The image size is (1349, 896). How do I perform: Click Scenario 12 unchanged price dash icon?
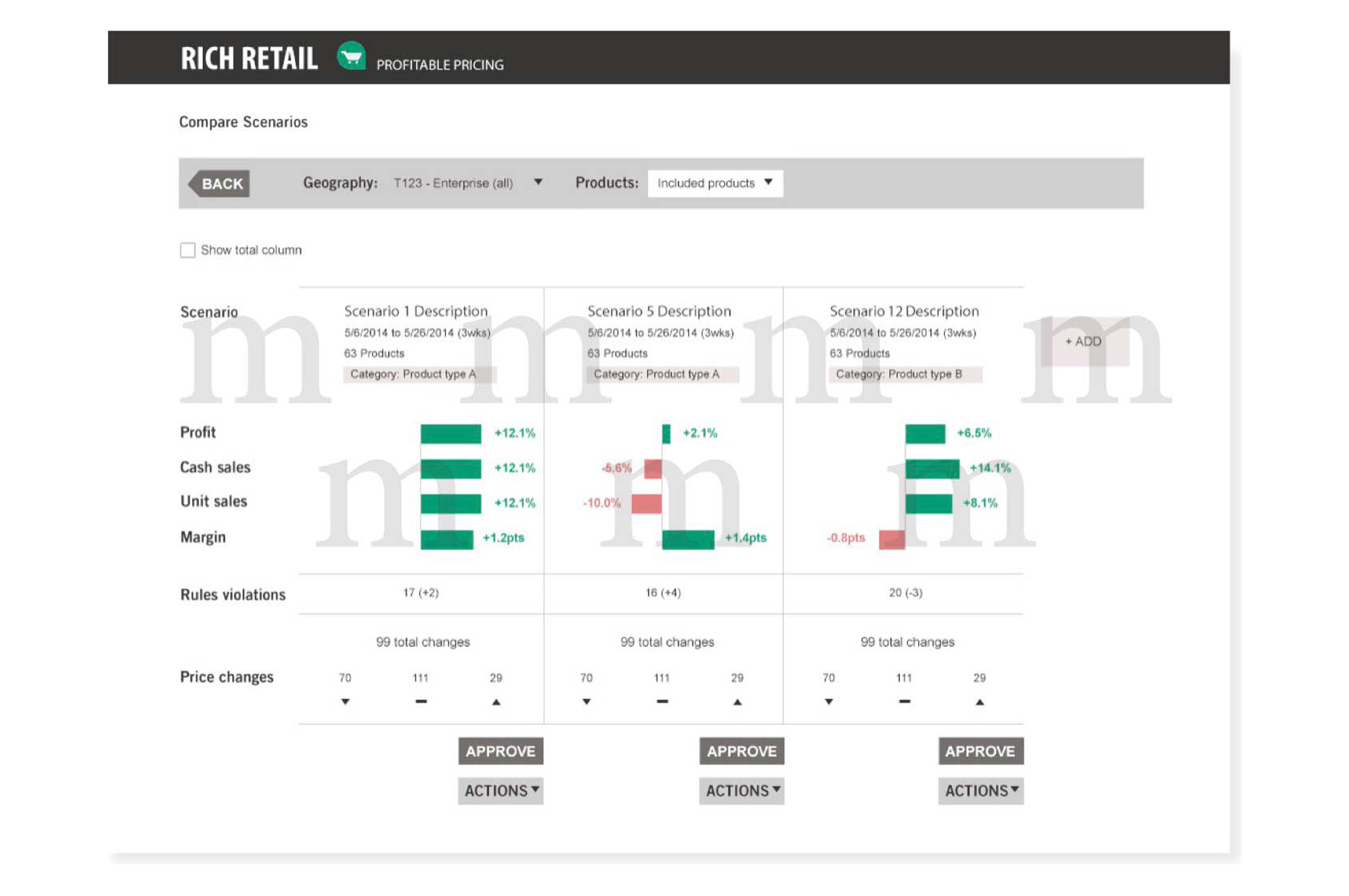point(905,701)
